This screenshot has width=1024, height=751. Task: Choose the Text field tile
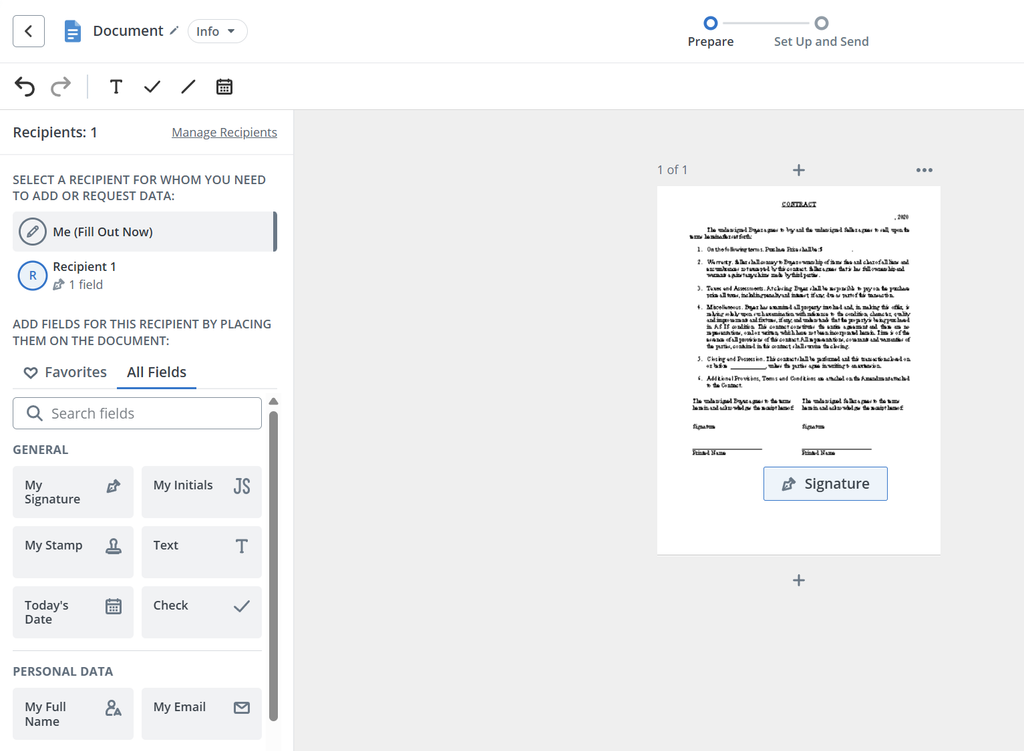click(202, 552)
